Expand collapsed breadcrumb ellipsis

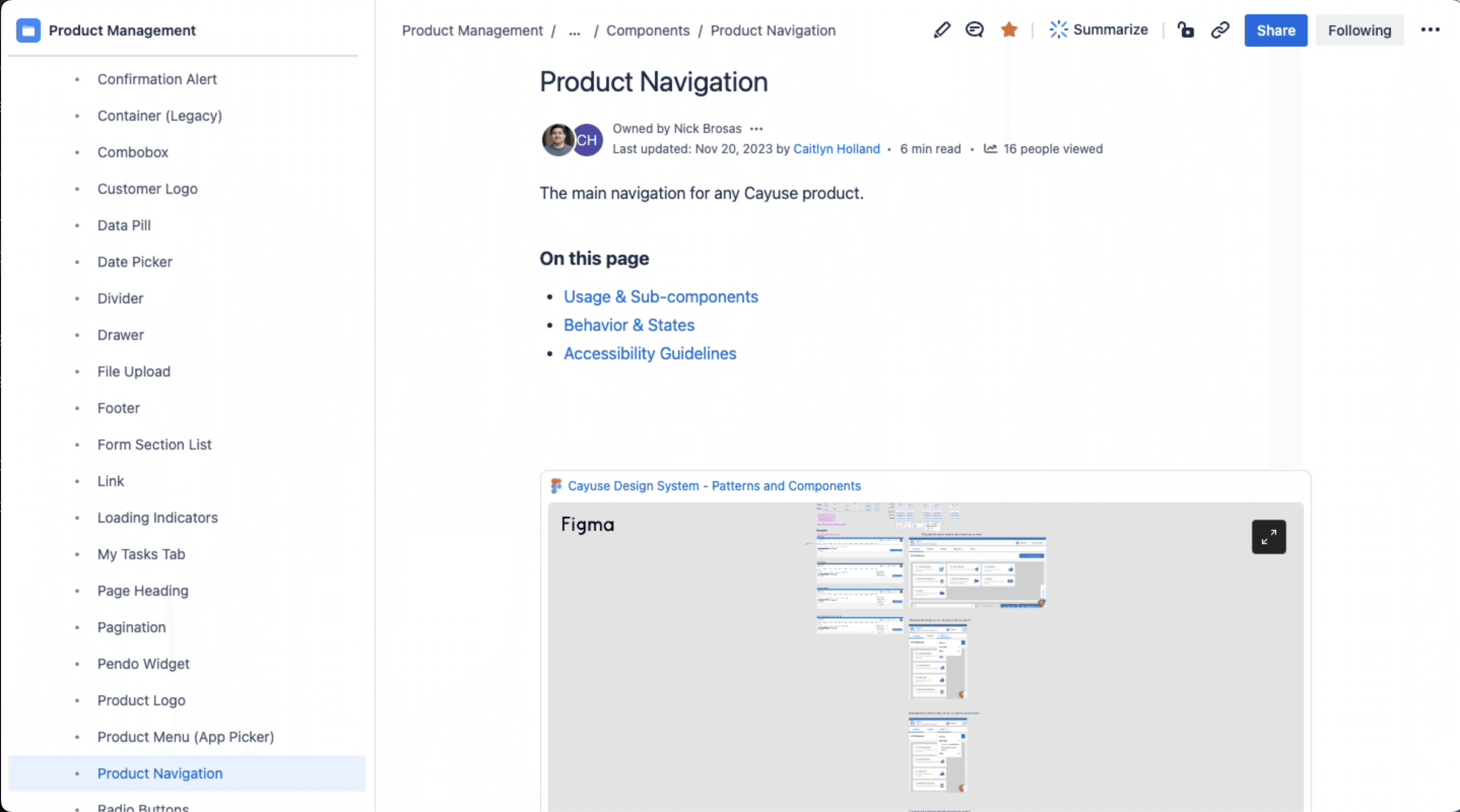pyautogui.click(x=574, y=31)
